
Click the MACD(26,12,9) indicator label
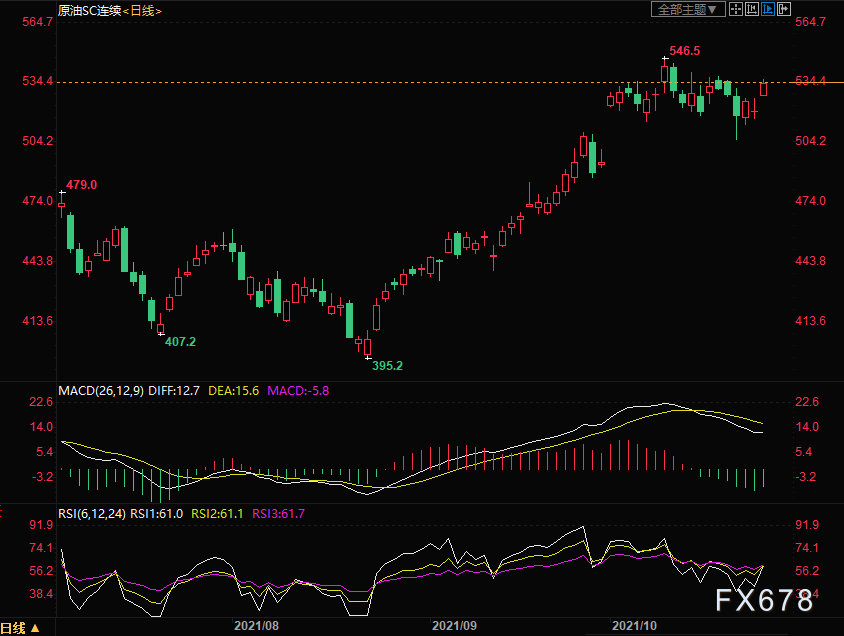click(x=101, y=391)
